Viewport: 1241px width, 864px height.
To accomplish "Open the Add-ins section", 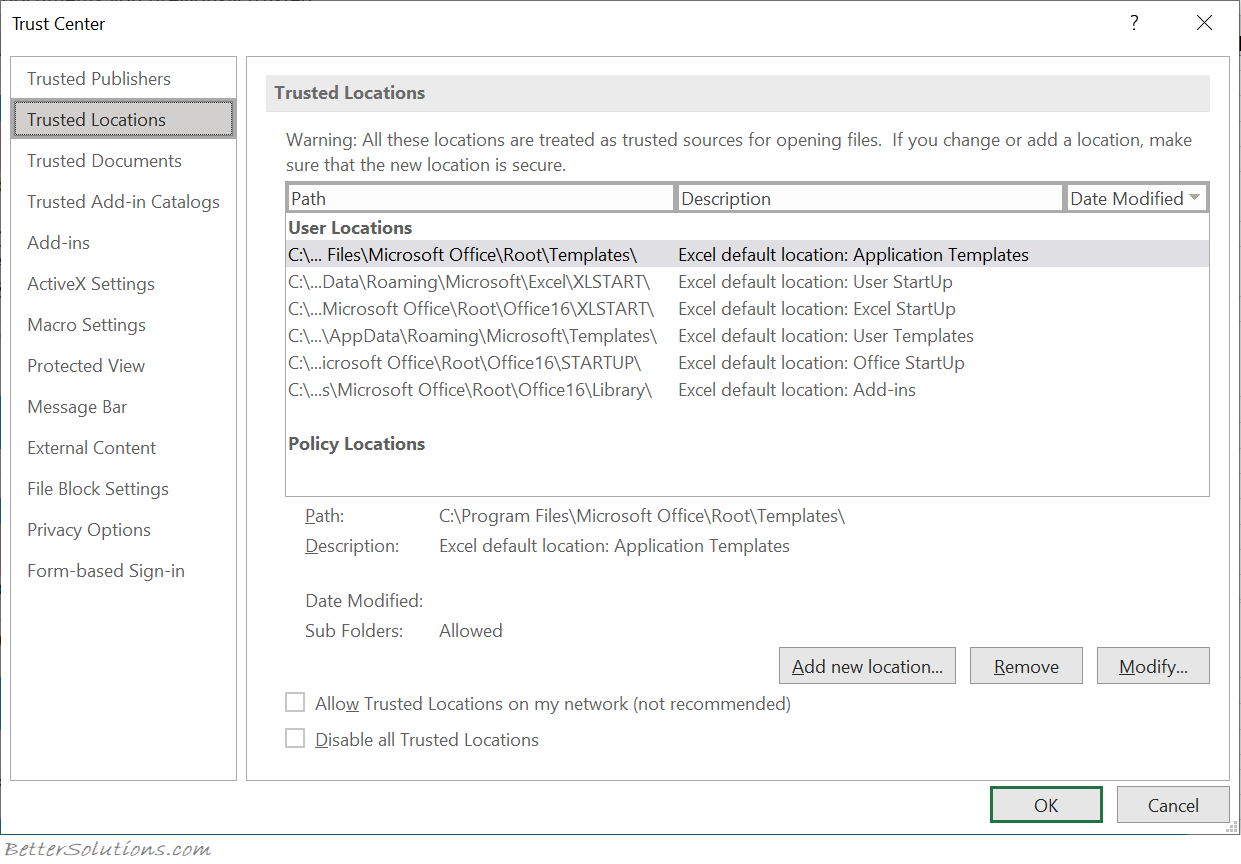I will click(59, 242).
